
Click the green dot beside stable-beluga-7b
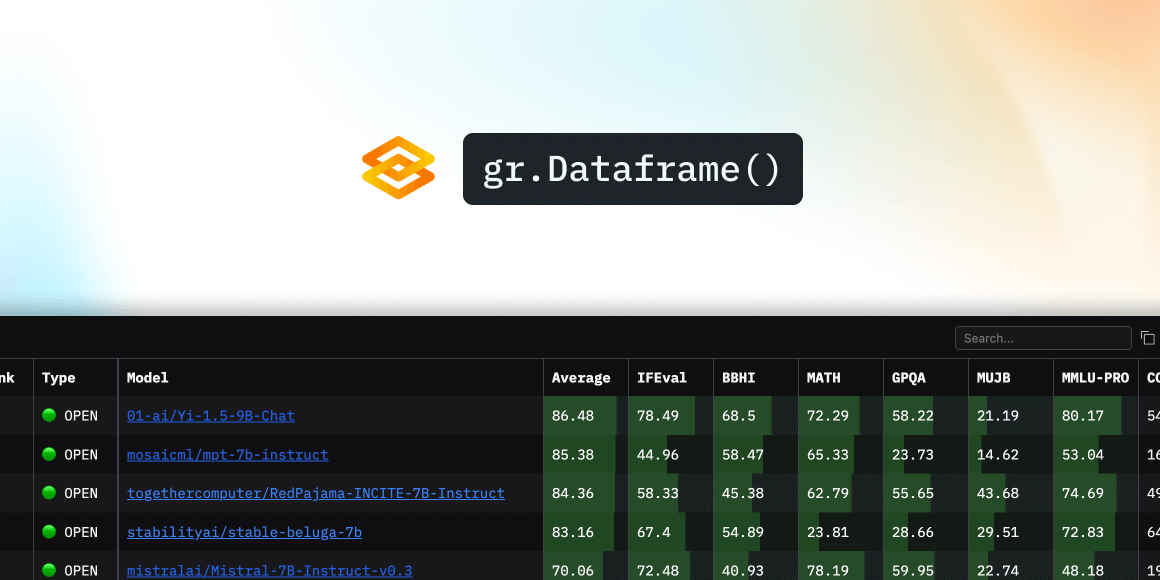[50, 532]
